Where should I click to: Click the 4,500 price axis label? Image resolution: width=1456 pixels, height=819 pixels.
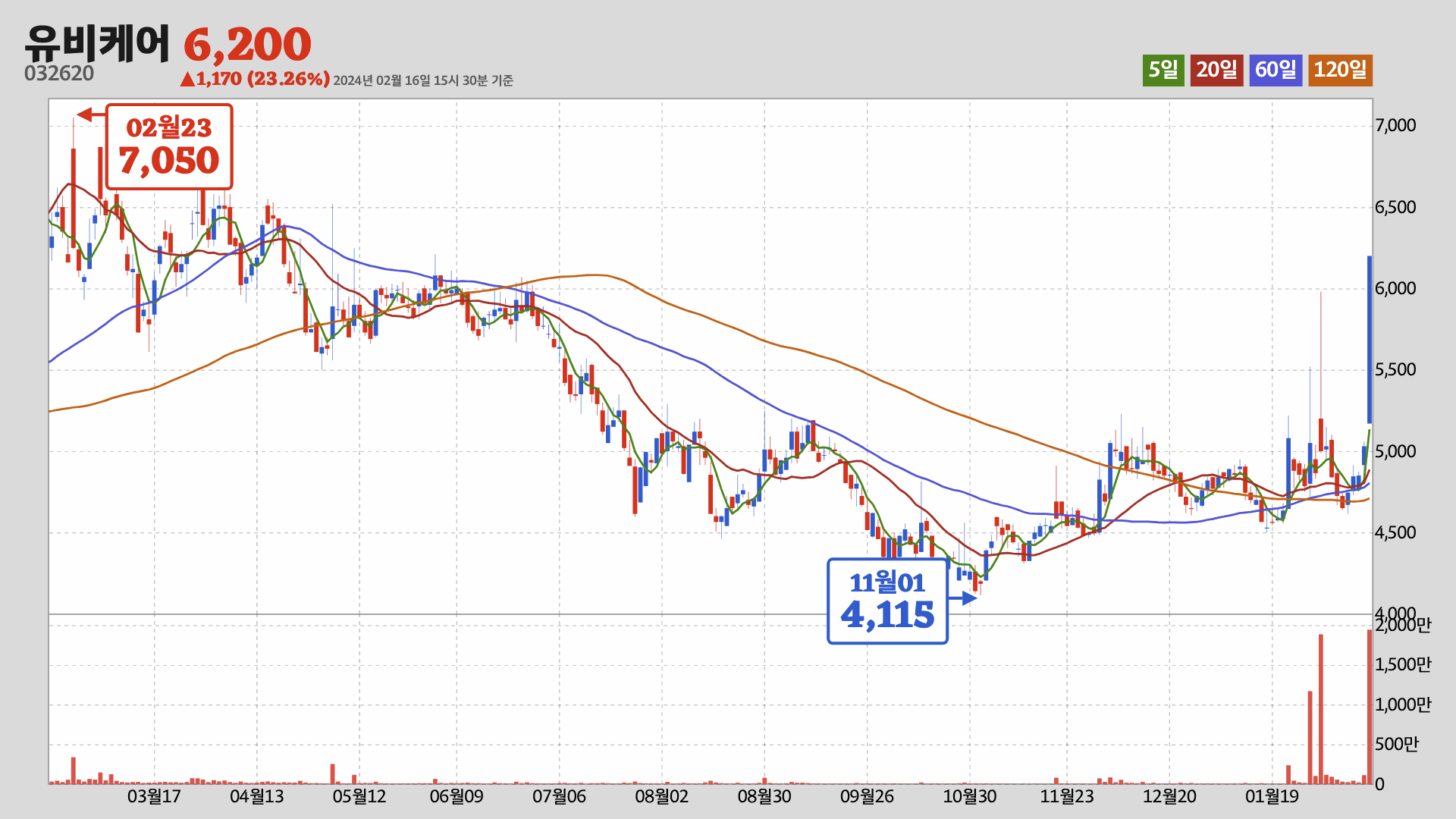[x=1395, y=533]
